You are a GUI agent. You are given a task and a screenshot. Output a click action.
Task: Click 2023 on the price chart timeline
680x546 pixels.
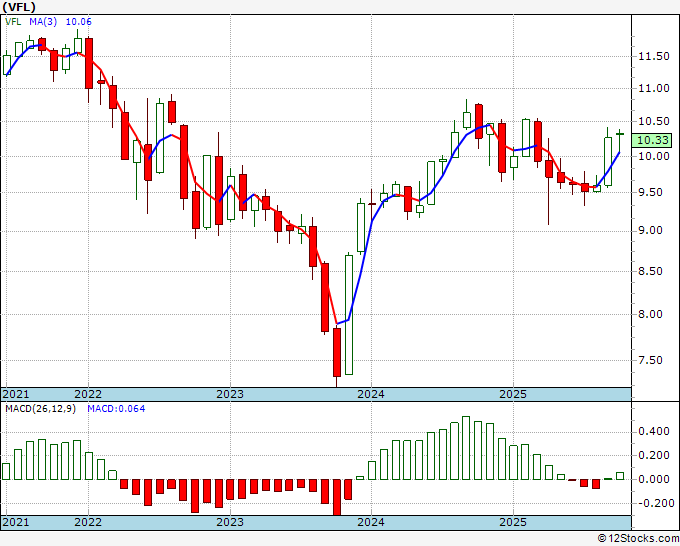tap(230, 394)
